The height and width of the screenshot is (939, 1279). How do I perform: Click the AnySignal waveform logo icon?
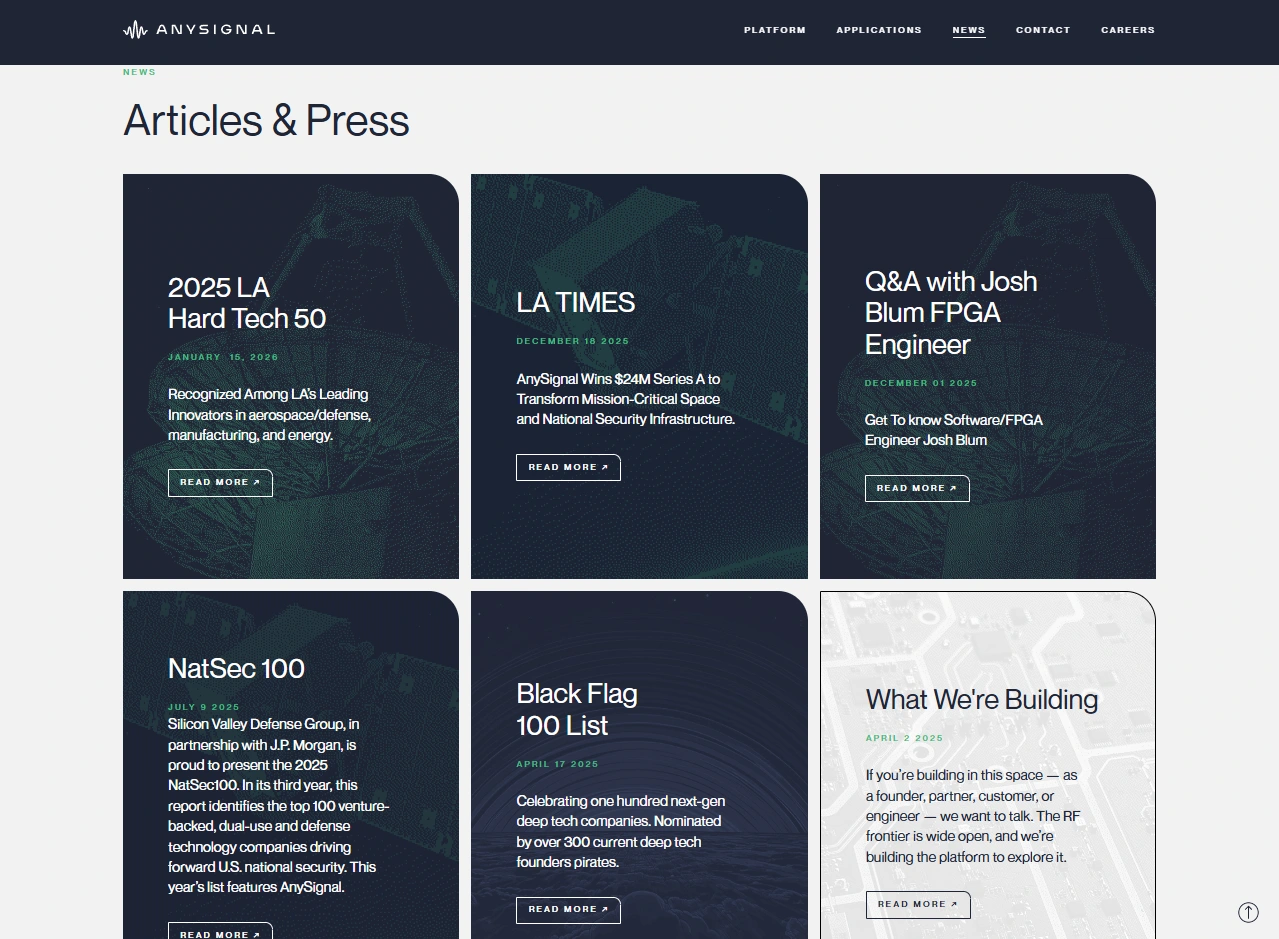[x=136, y=30]
